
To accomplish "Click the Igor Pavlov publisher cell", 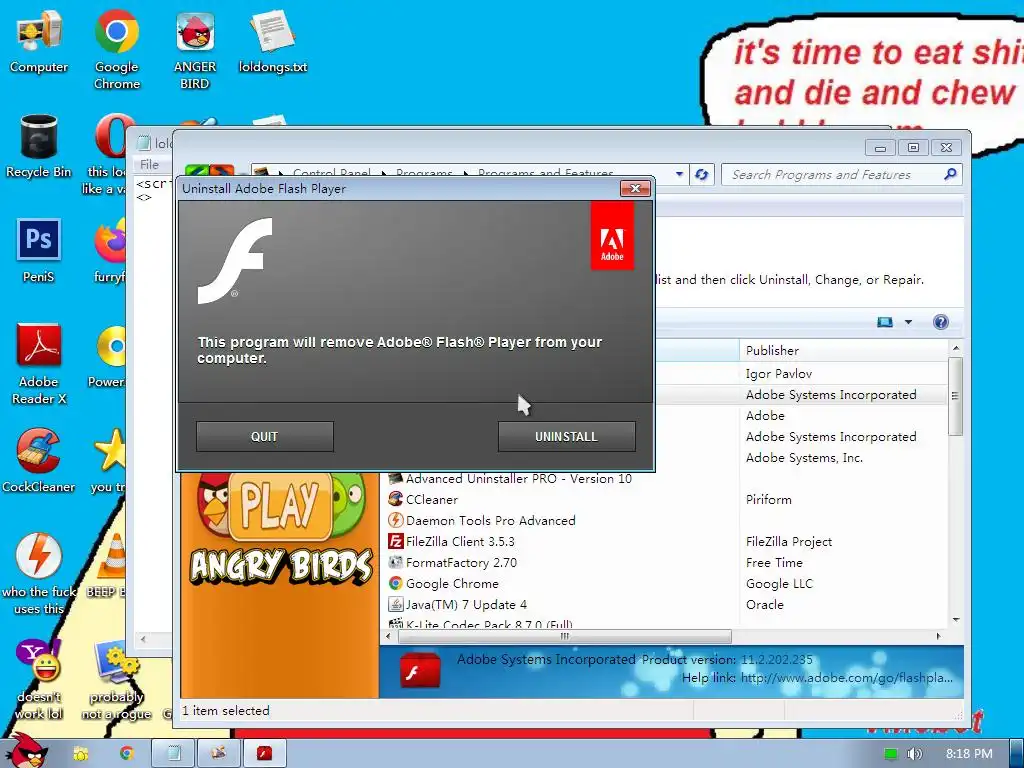I will tap(778, 374).
